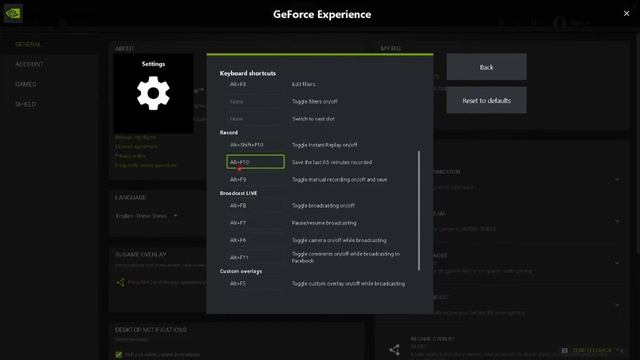This screenshot has height=360, width=640.
Task: Click the NVIDIA logo icon
Action: (13, 13)
